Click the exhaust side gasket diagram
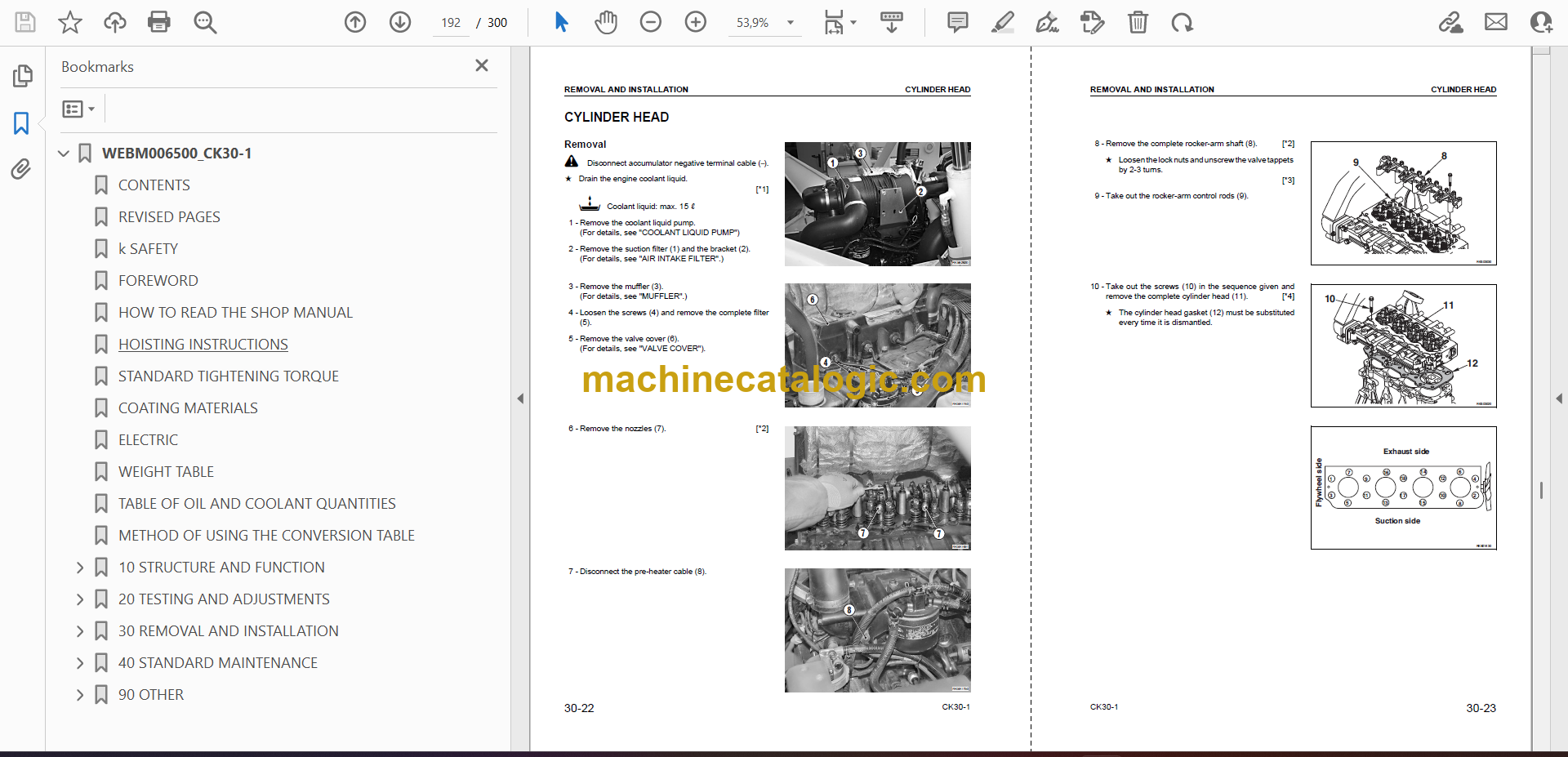The height and width of the screenshot is (757, 1568). tap(1404, 488)
